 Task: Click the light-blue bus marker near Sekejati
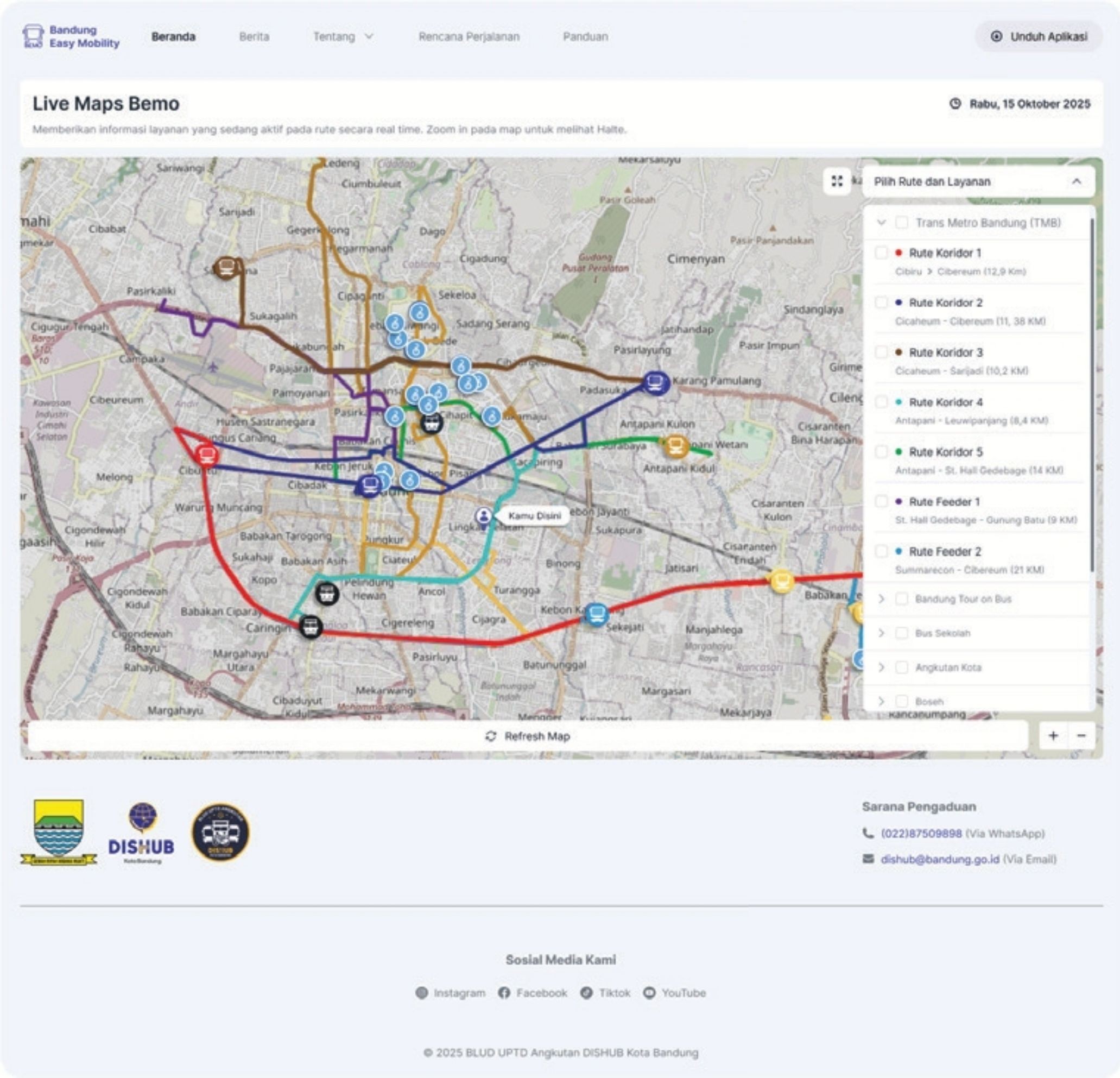point(597,614)
